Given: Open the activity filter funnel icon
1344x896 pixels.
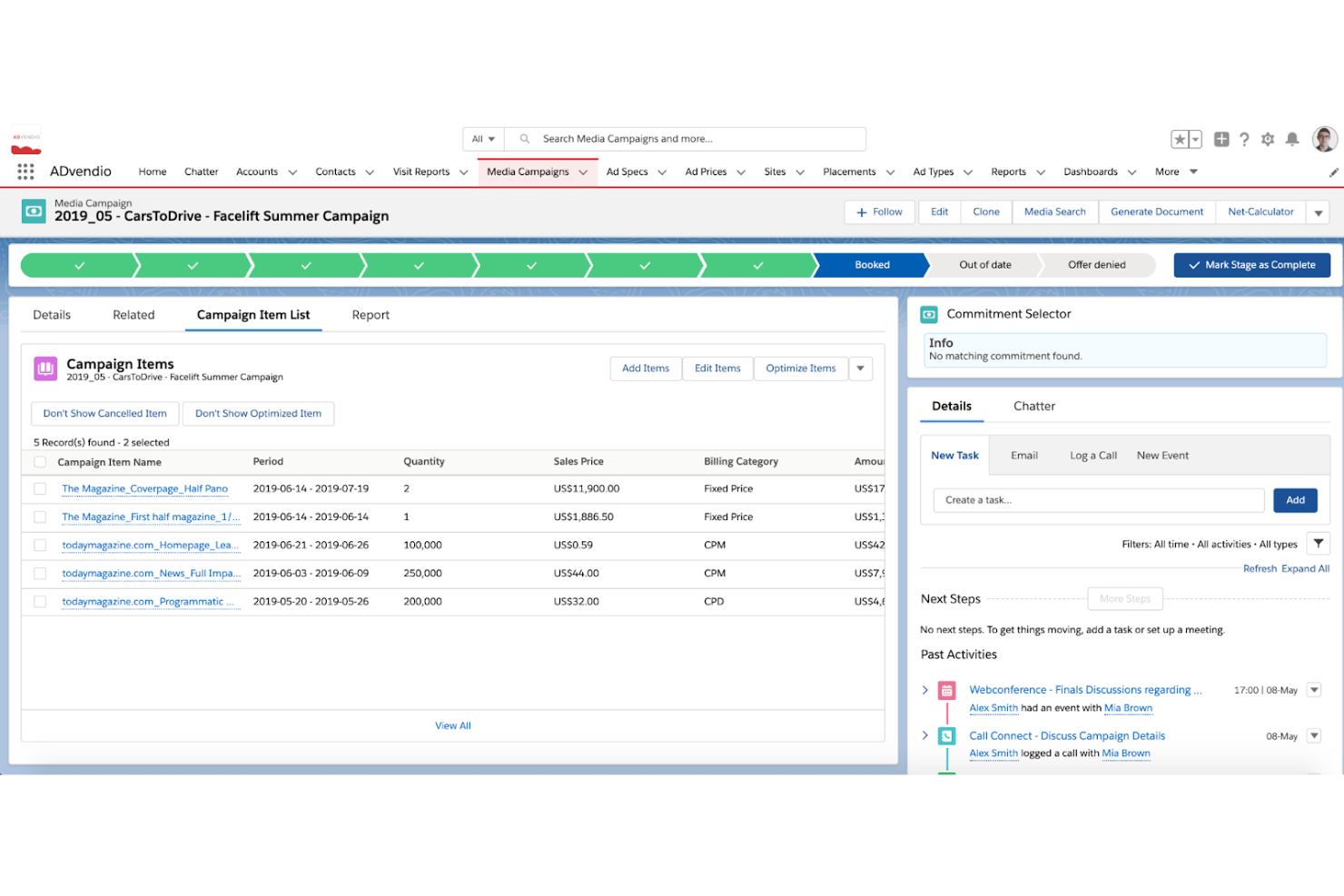Looking at the screenshot, I should tap(1319, 544).
